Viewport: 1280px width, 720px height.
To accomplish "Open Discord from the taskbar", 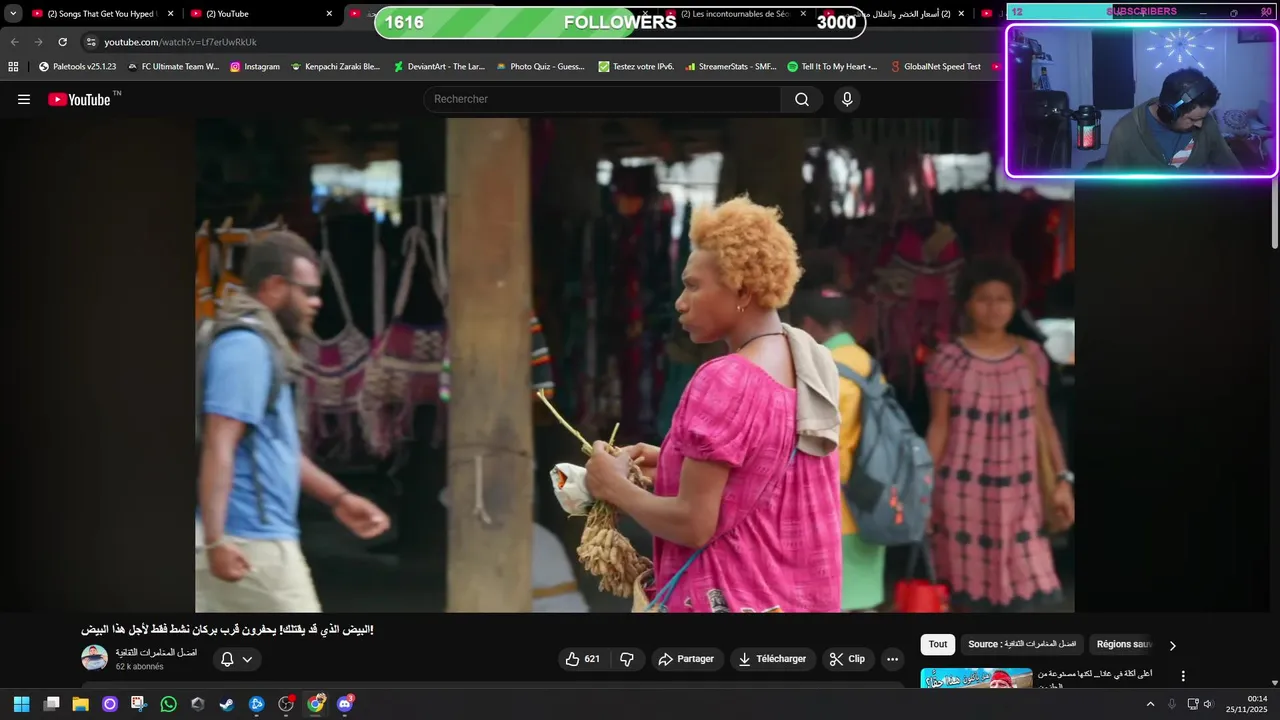I will pyautogui.click(x=345, y=704).
